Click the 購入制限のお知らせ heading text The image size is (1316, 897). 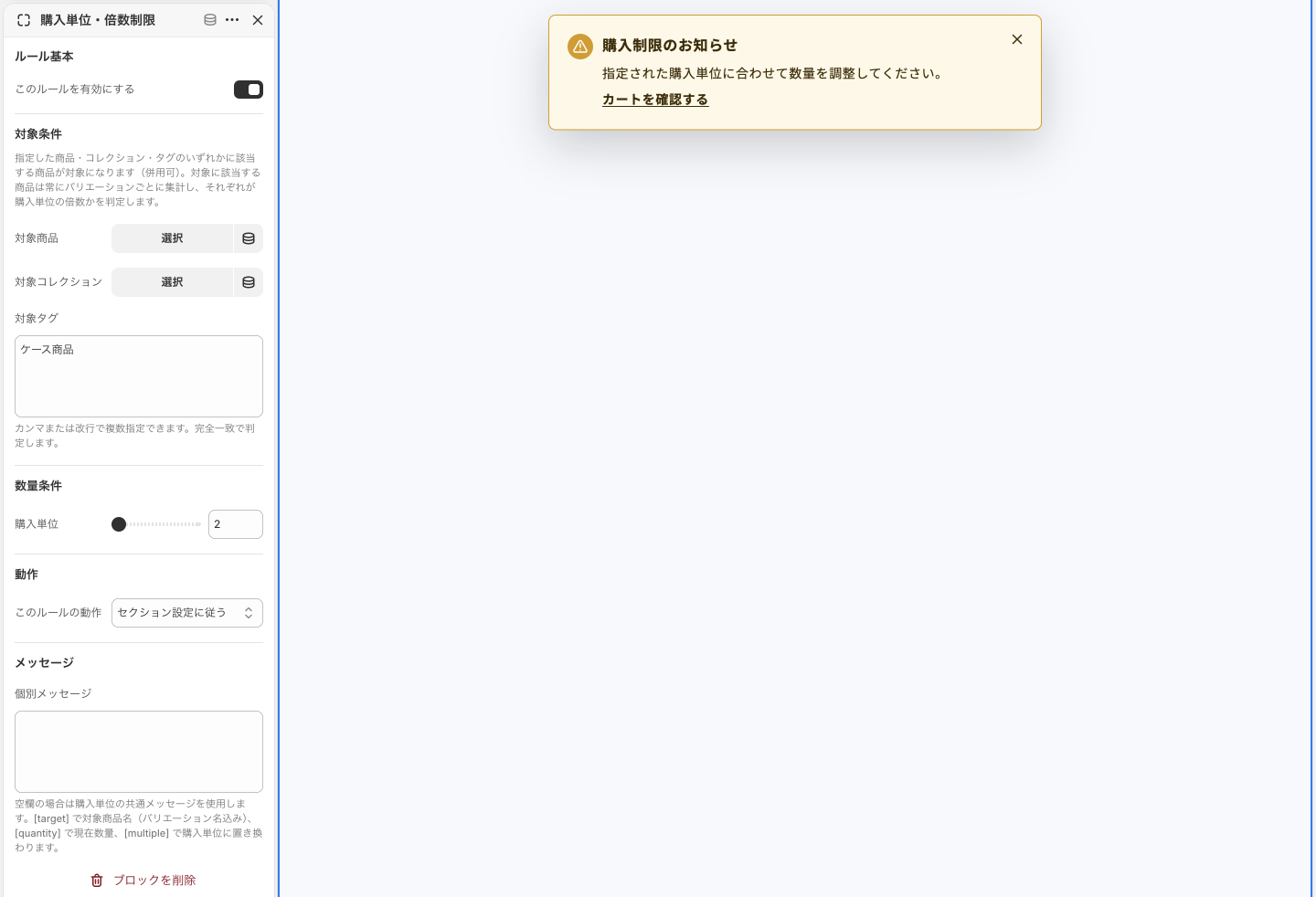pos(670,46)
